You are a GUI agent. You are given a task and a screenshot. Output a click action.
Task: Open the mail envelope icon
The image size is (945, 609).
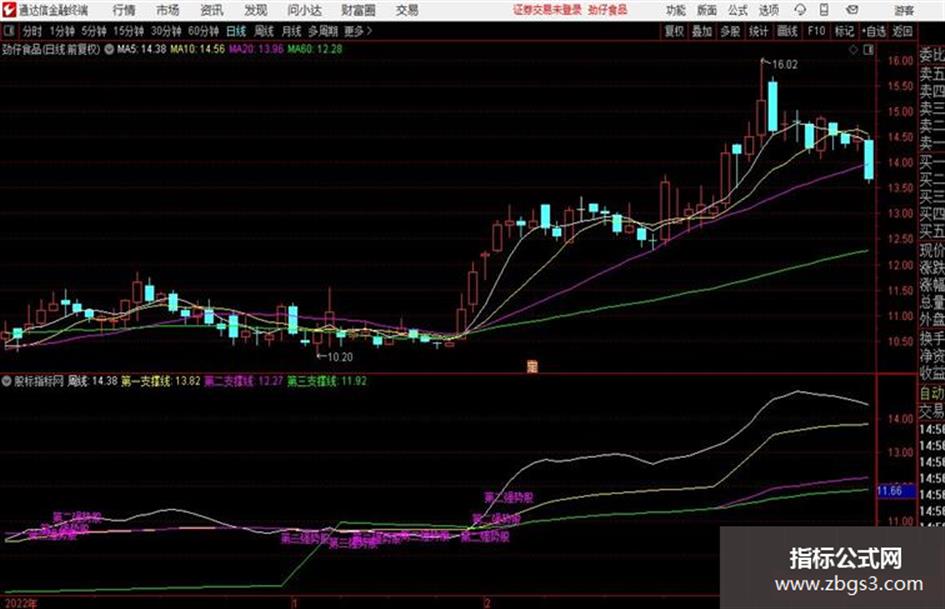(x=852, y=10)
